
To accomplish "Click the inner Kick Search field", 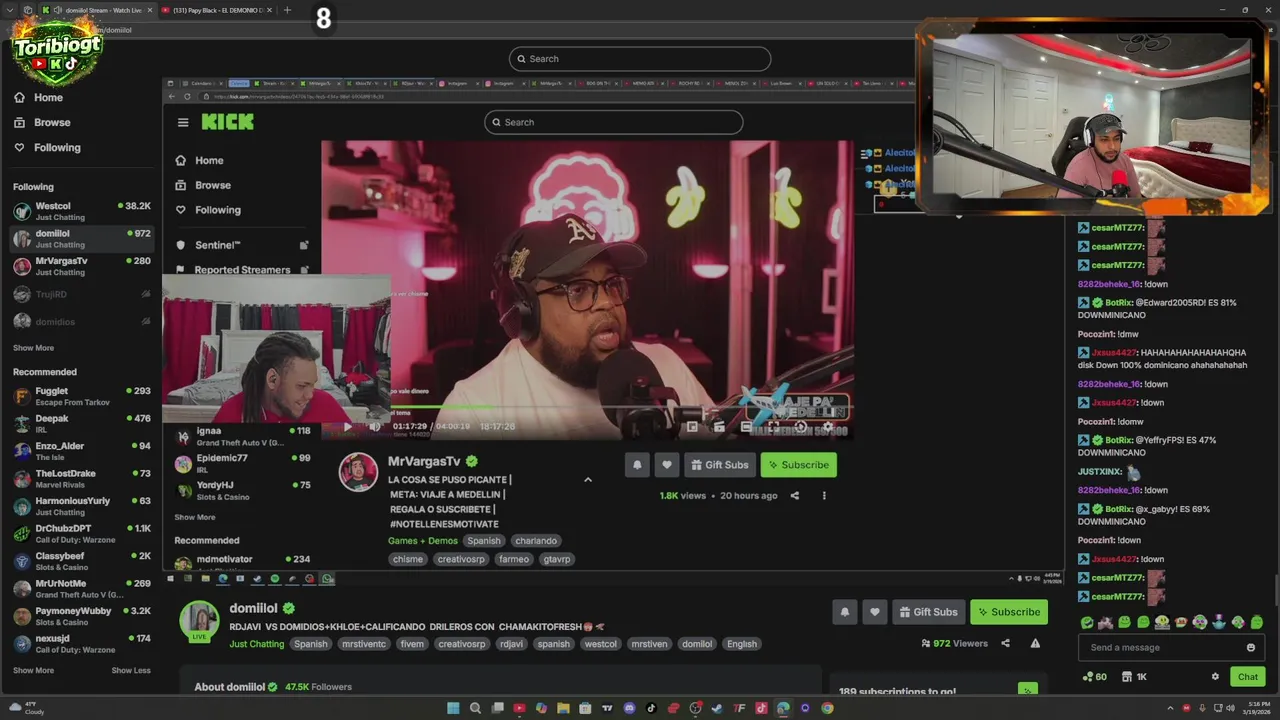I will pyautogui.click(x=613, y=122).
